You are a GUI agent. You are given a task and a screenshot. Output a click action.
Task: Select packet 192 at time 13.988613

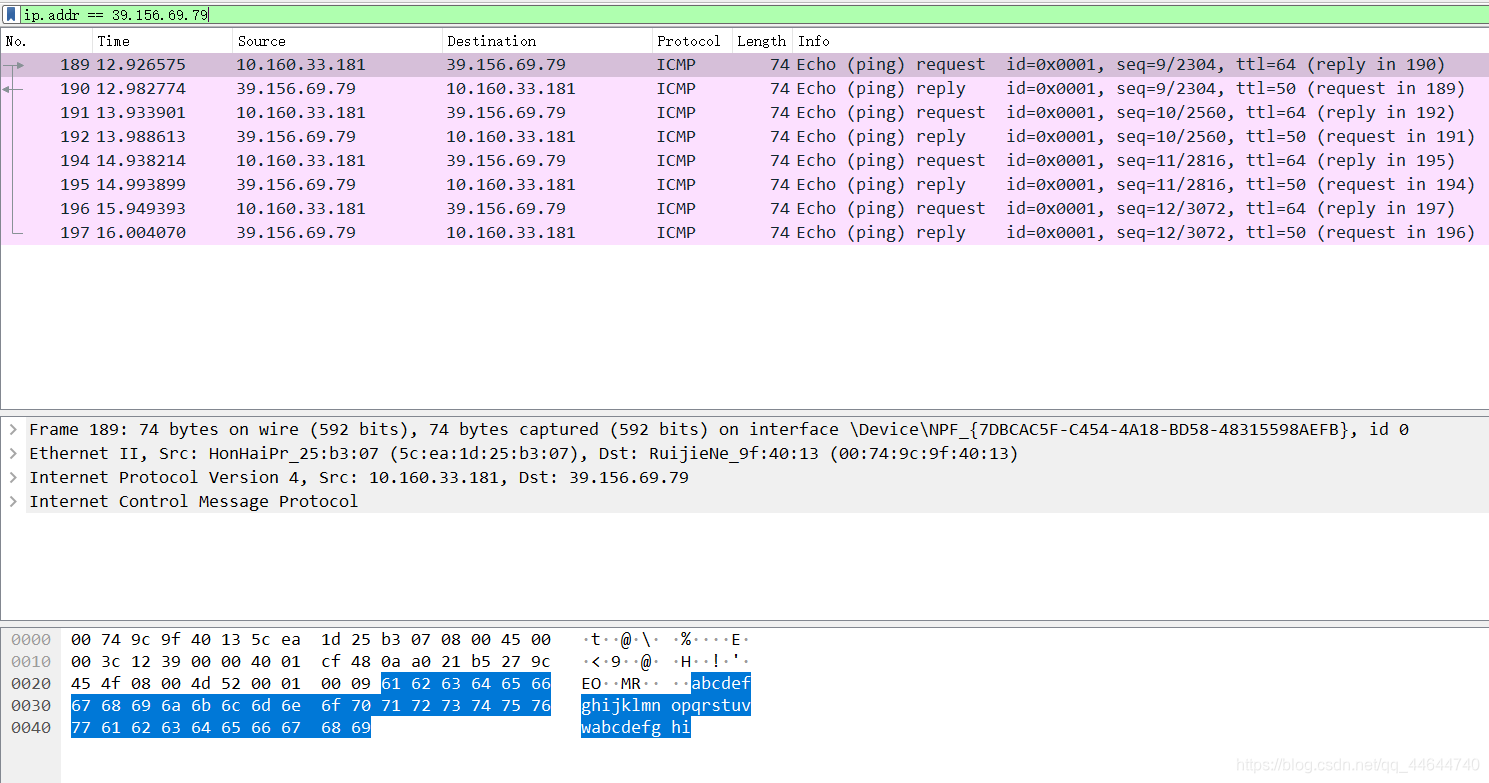tap(744, 137)
